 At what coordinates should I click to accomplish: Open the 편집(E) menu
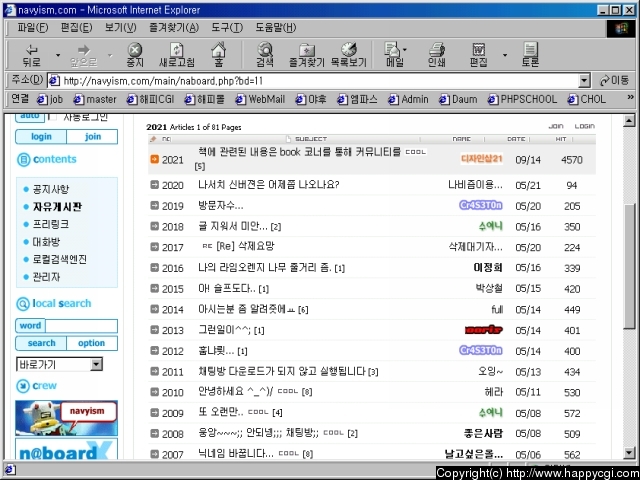tap(76, 28)
